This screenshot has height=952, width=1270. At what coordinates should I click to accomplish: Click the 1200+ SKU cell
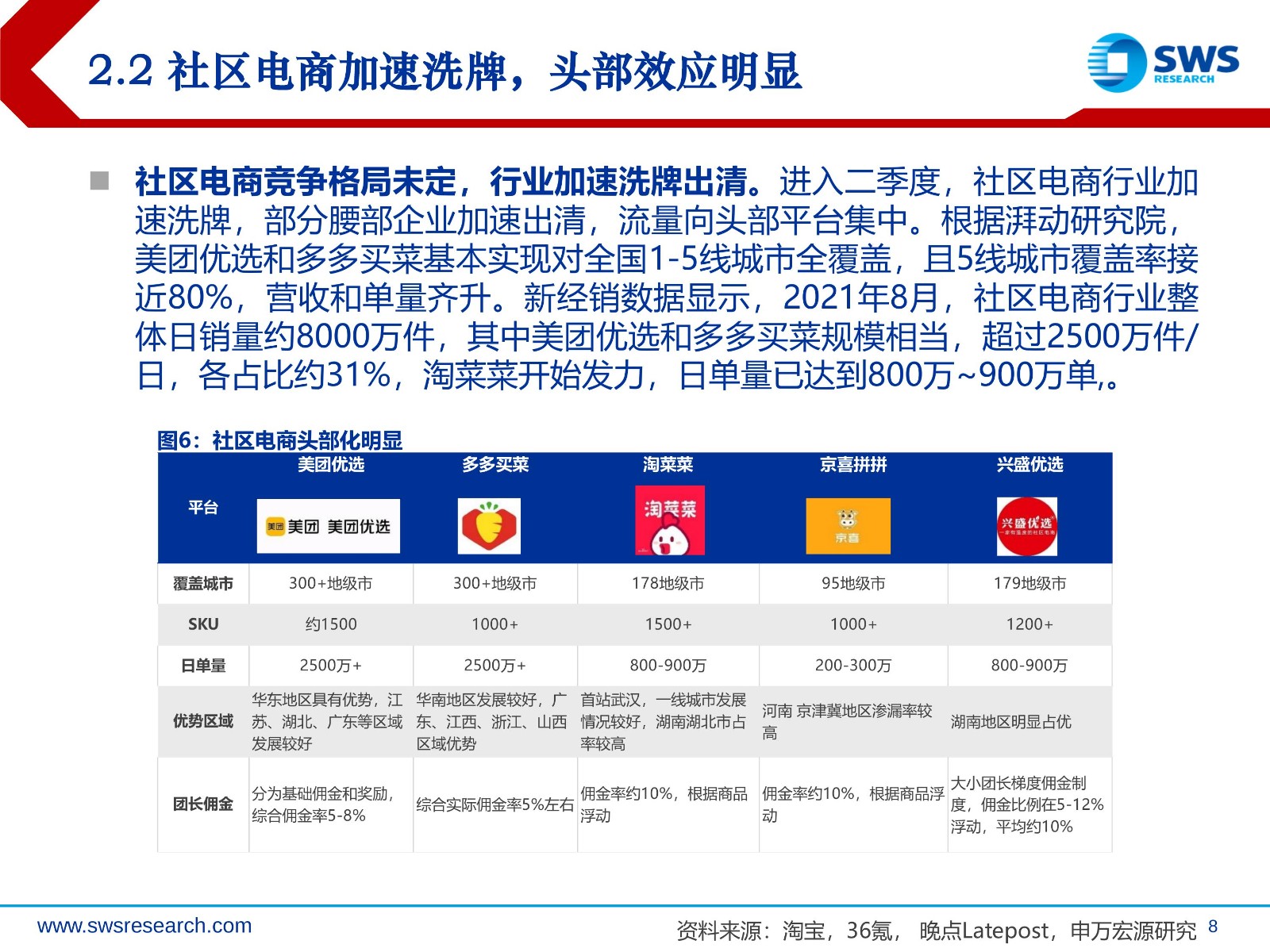[x=1029, y=624]
